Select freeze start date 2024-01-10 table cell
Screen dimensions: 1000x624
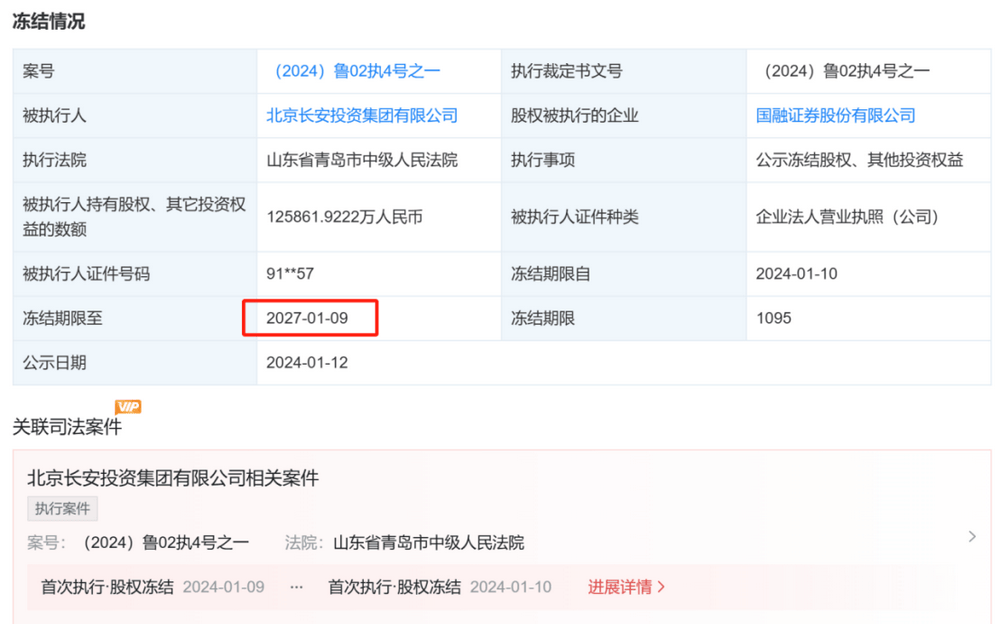[x=797, y=274]
